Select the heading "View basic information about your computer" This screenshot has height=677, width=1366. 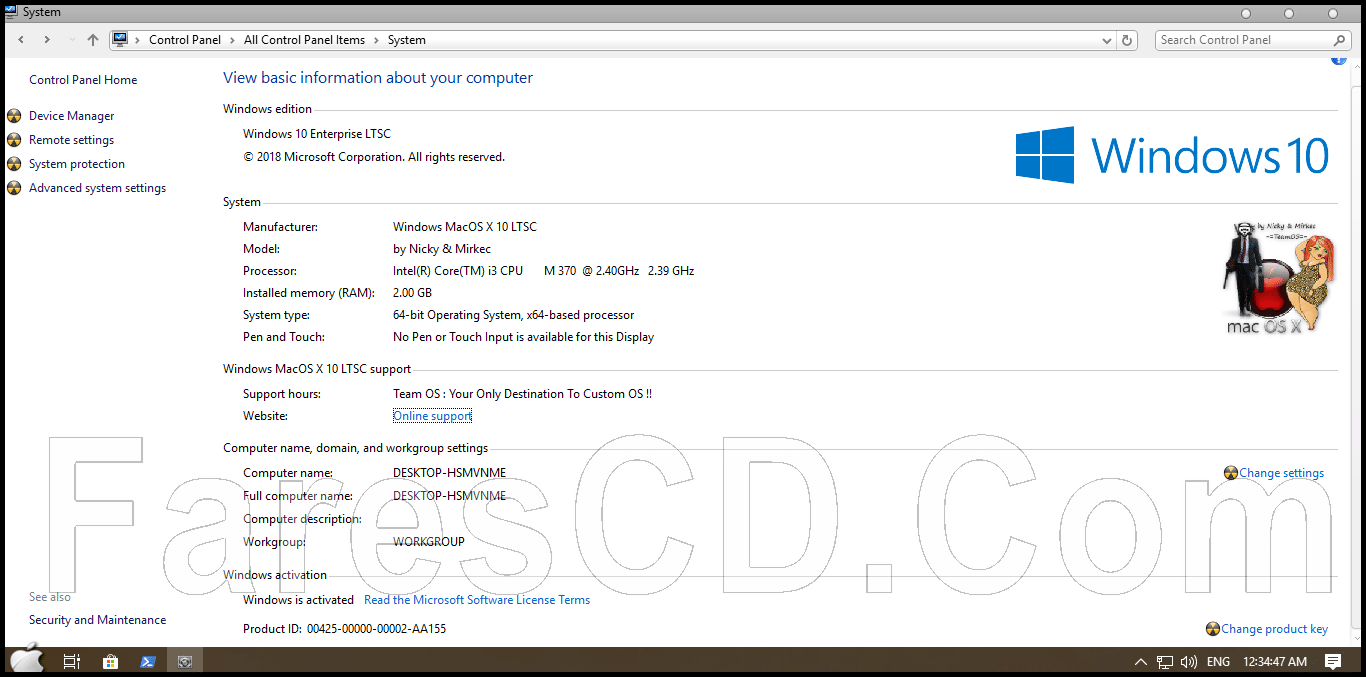[378, 78]
